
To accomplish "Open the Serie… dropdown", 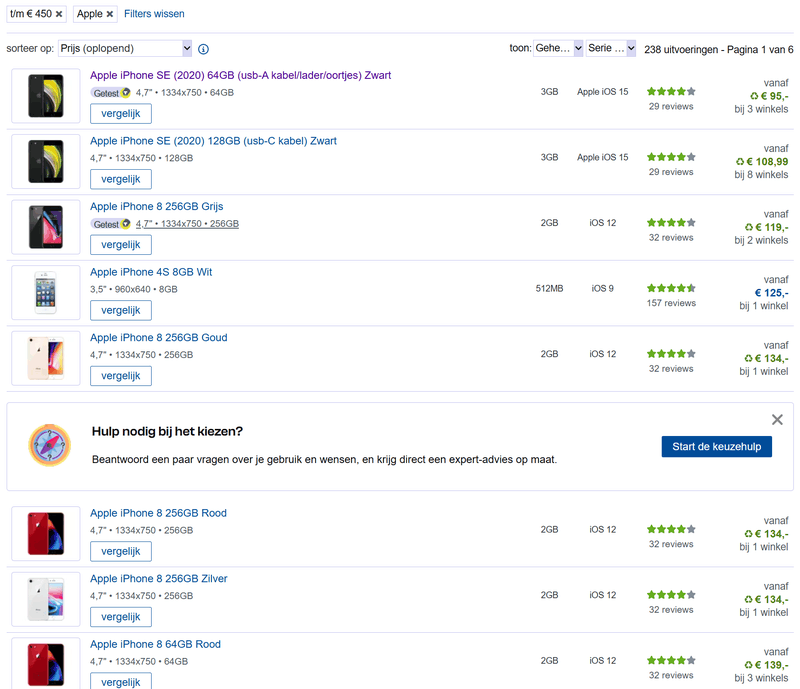I will pos(611,48).
